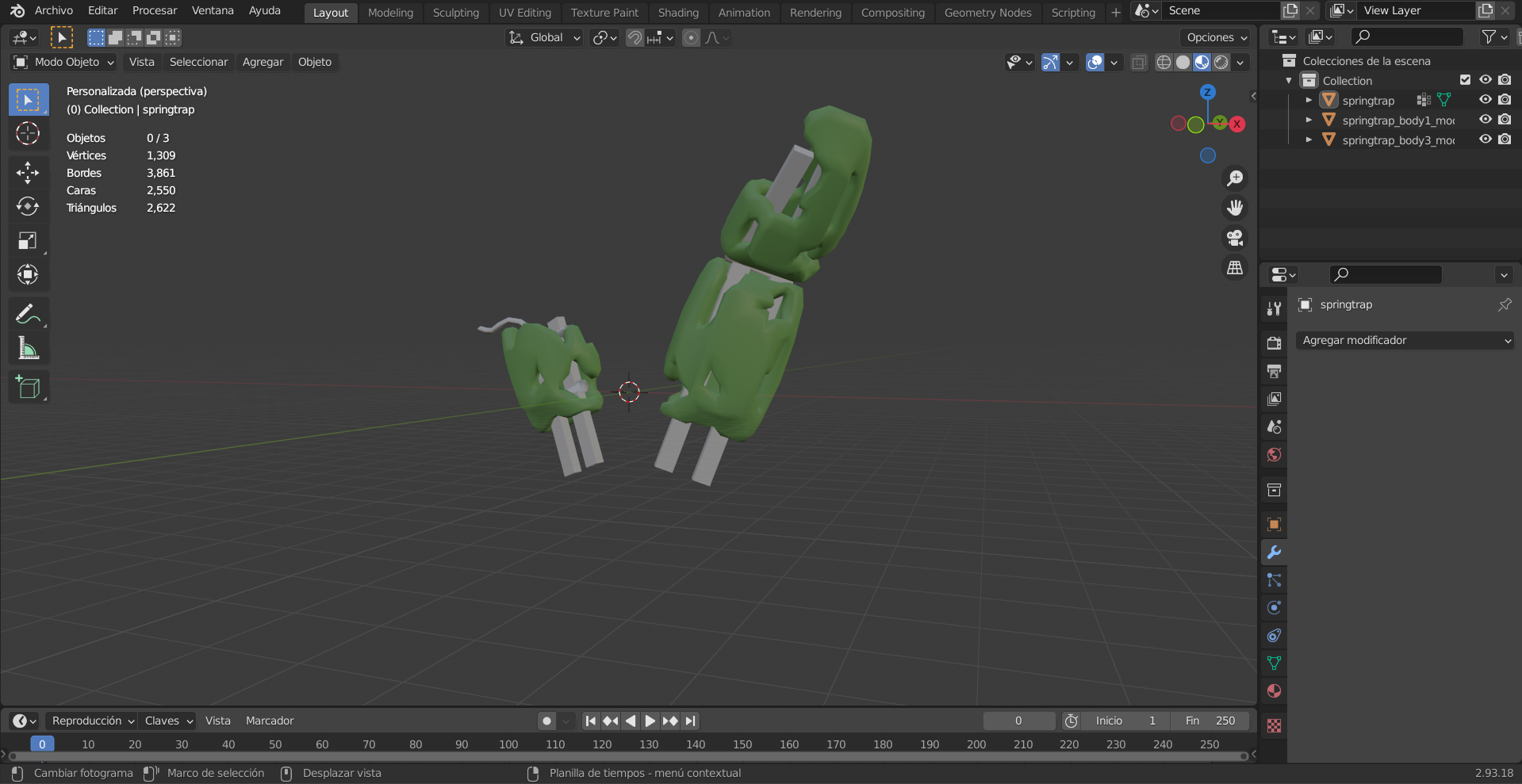Image resolution: width=1522 pixels, height=784 pixels.
Task: Uncheck the Collection exclude checkbox
Action: click(1465, 80)
